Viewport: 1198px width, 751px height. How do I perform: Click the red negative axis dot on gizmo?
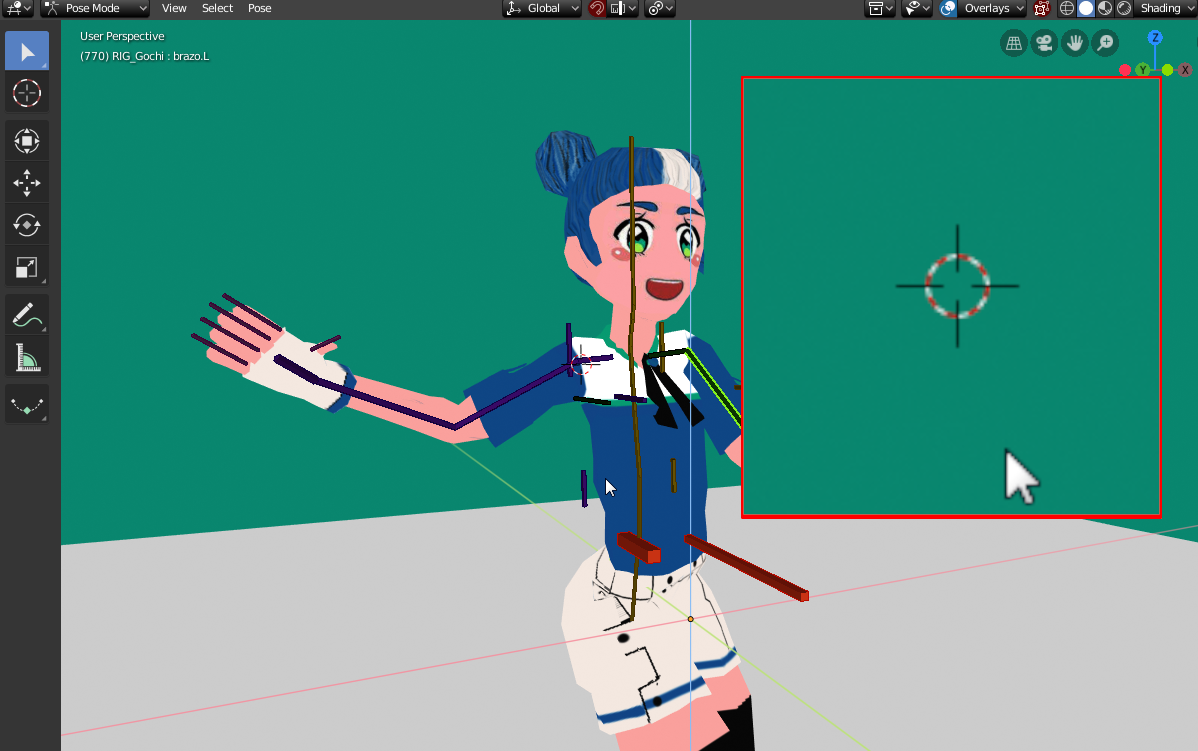1125,70
